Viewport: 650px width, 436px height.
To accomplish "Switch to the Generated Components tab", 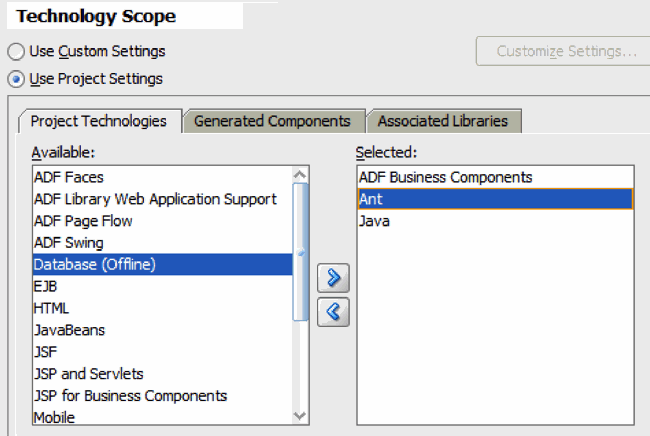I will tap(272, 121).
